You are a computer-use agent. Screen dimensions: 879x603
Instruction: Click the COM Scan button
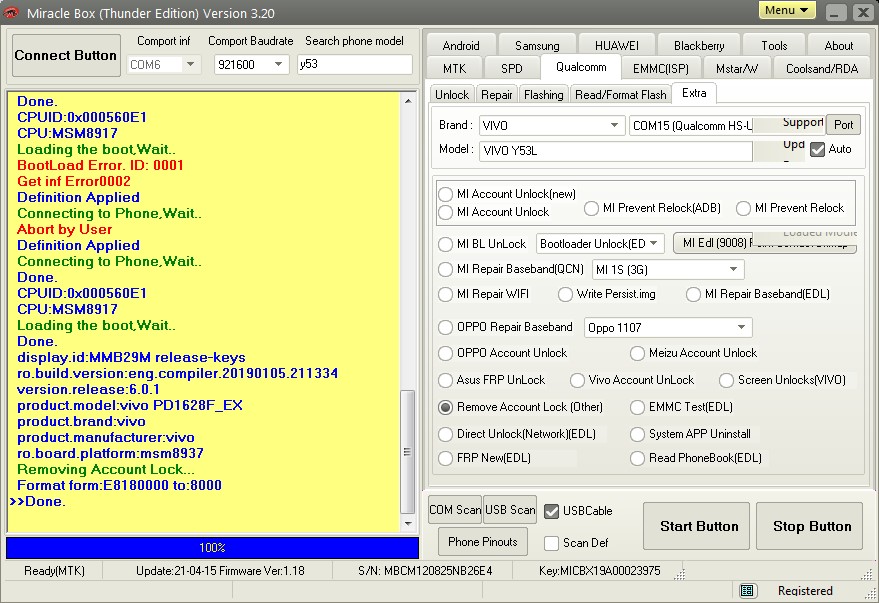click(x=455, y=509)
